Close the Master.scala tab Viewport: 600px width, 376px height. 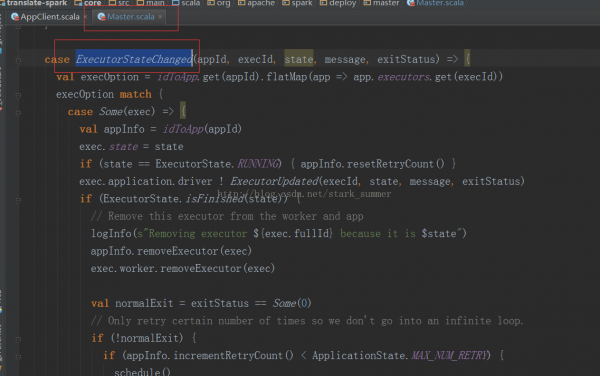click(x=160, y=17)
